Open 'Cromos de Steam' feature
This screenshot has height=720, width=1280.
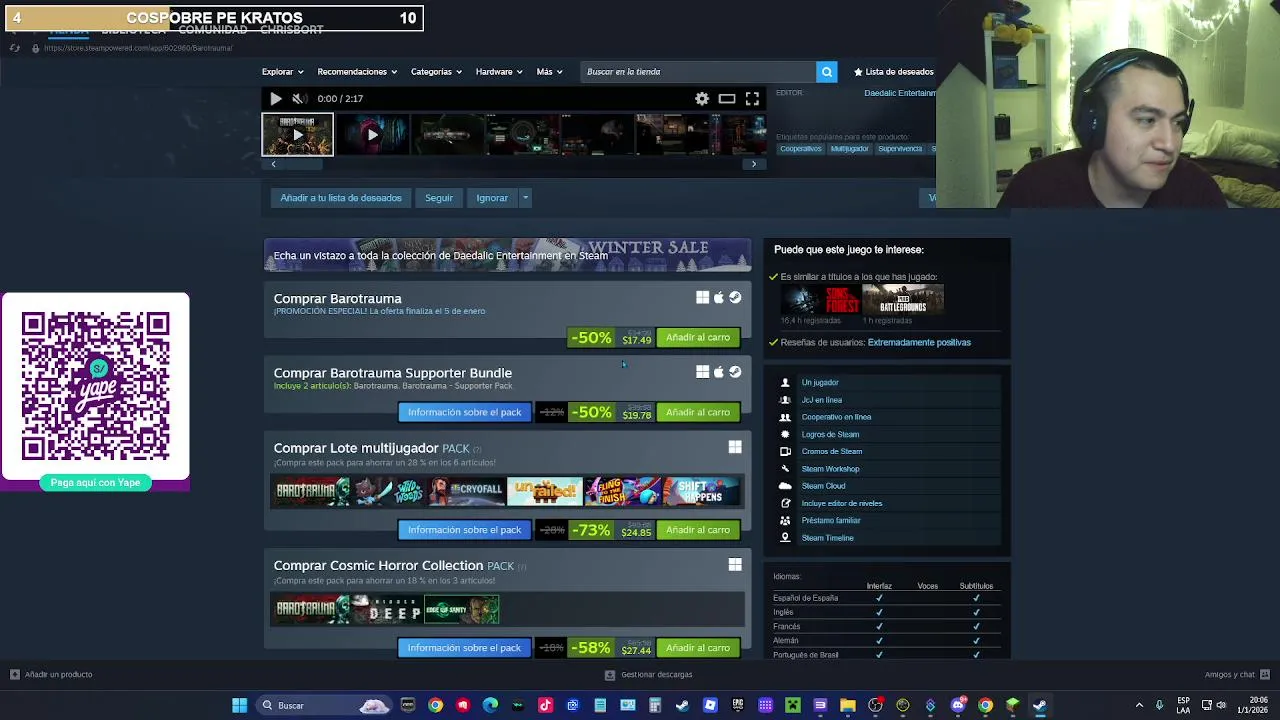tap(831, 451)
